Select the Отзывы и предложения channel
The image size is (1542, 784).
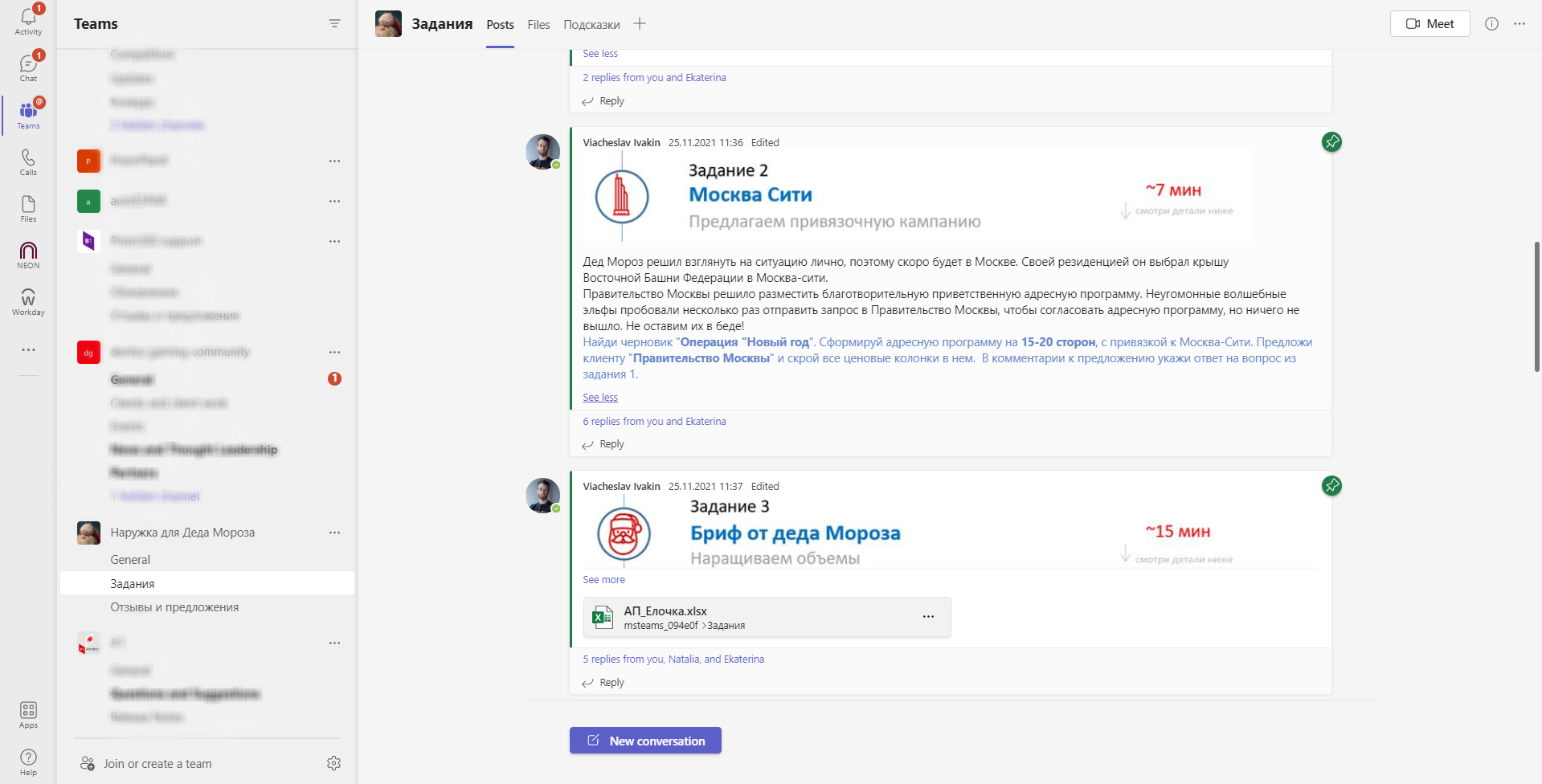click(174, 607)
